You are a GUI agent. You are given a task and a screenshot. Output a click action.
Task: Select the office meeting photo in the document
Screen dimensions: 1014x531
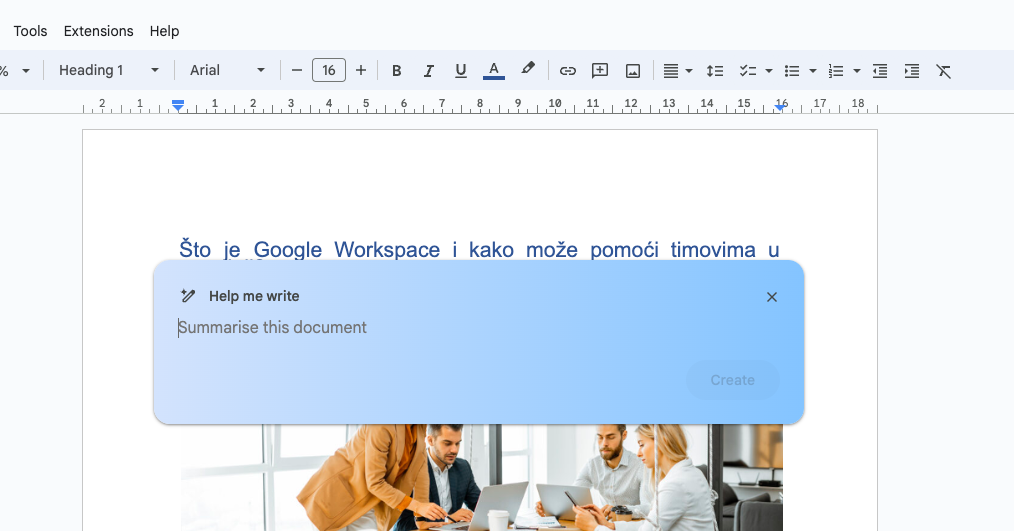(x=482, y=477)
